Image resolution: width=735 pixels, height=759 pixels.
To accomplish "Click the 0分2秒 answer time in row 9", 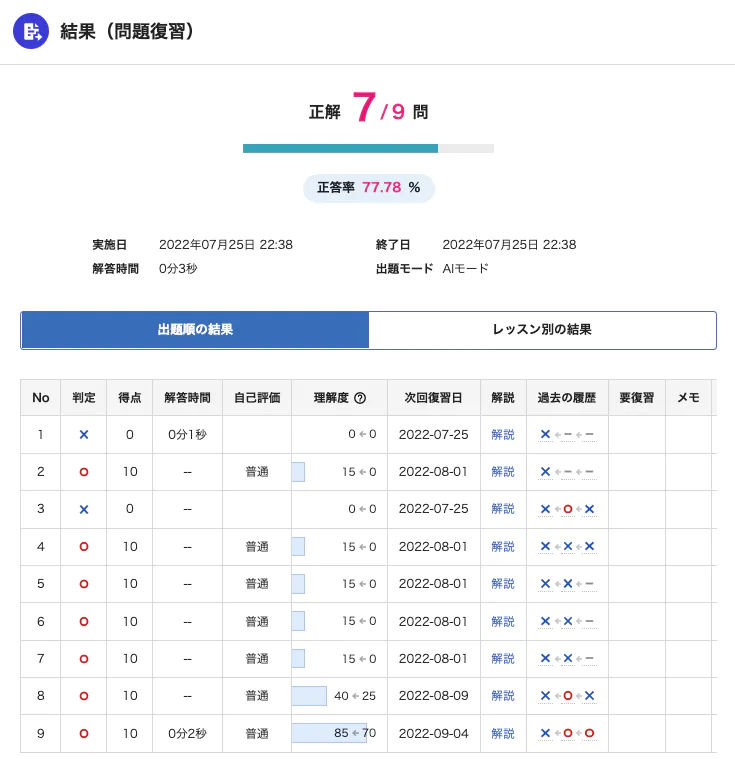I will tap(187, 734).
